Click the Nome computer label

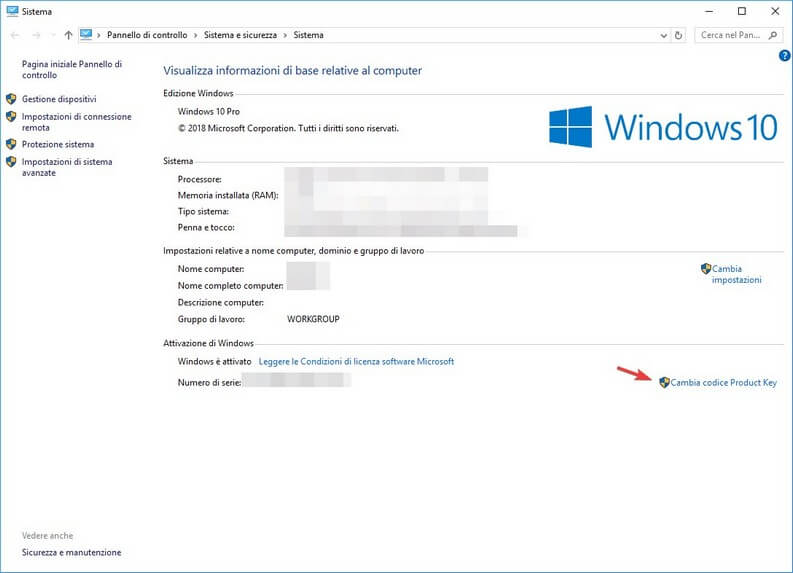(x=211, y=269)
